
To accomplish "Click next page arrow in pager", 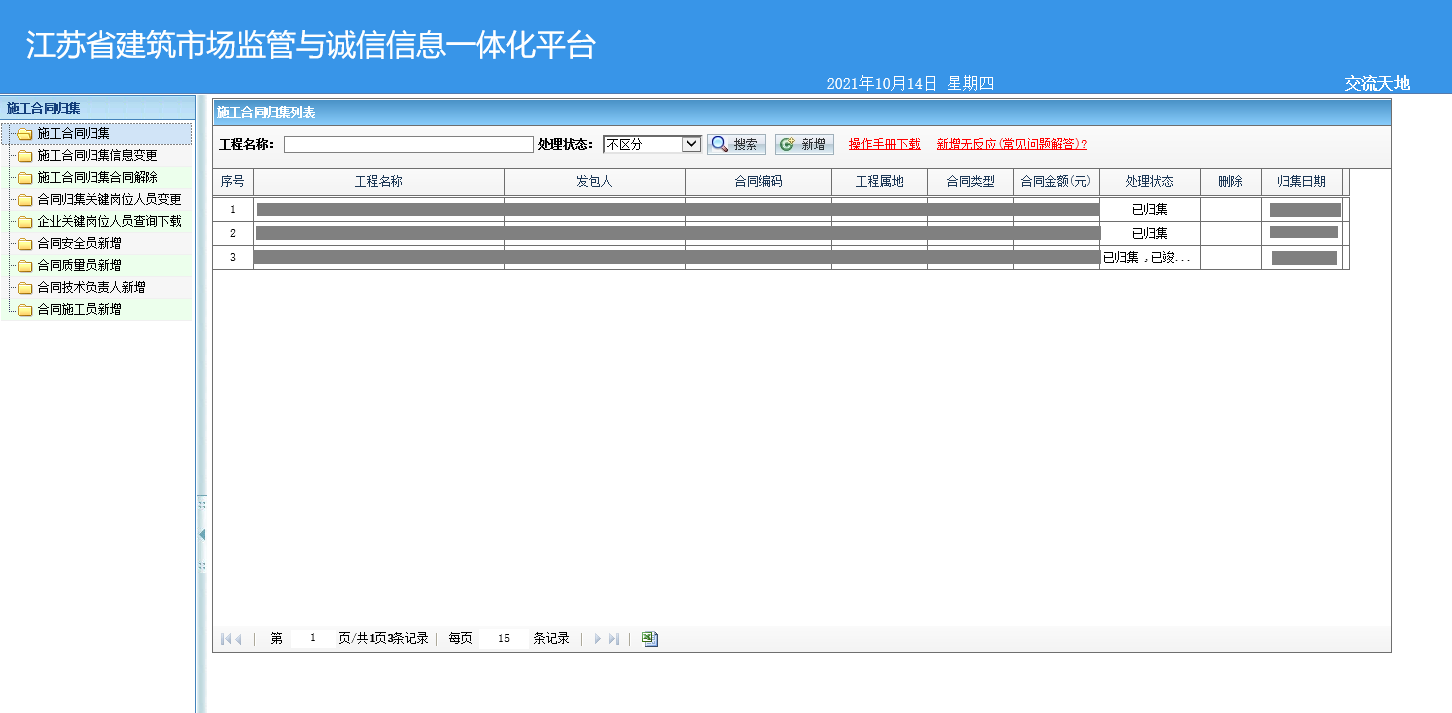I will [598, 639].
